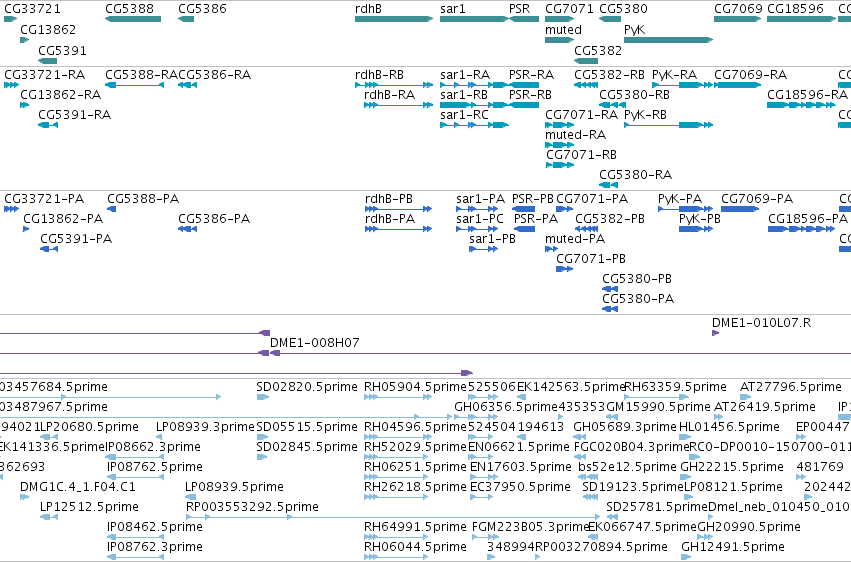Viewport: 851px width, 562px height.
Task: Click the CG5382-RB transcript label
Action: click(x=609, y=74)
